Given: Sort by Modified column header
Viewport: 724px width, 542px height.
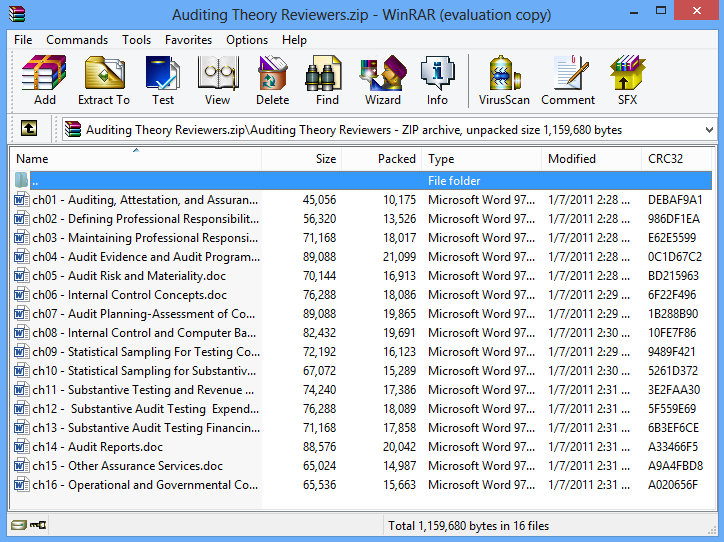Looking at the screenshot, I should coord(591,159).
